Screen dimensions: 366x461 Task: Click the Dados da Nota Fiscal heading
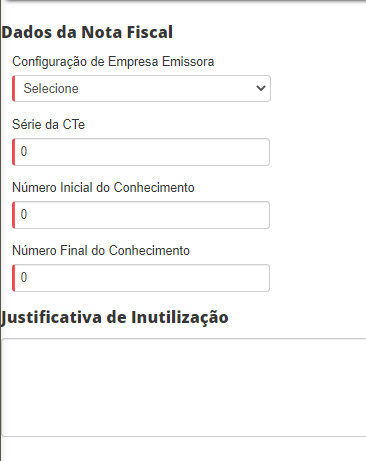(87, 32)
